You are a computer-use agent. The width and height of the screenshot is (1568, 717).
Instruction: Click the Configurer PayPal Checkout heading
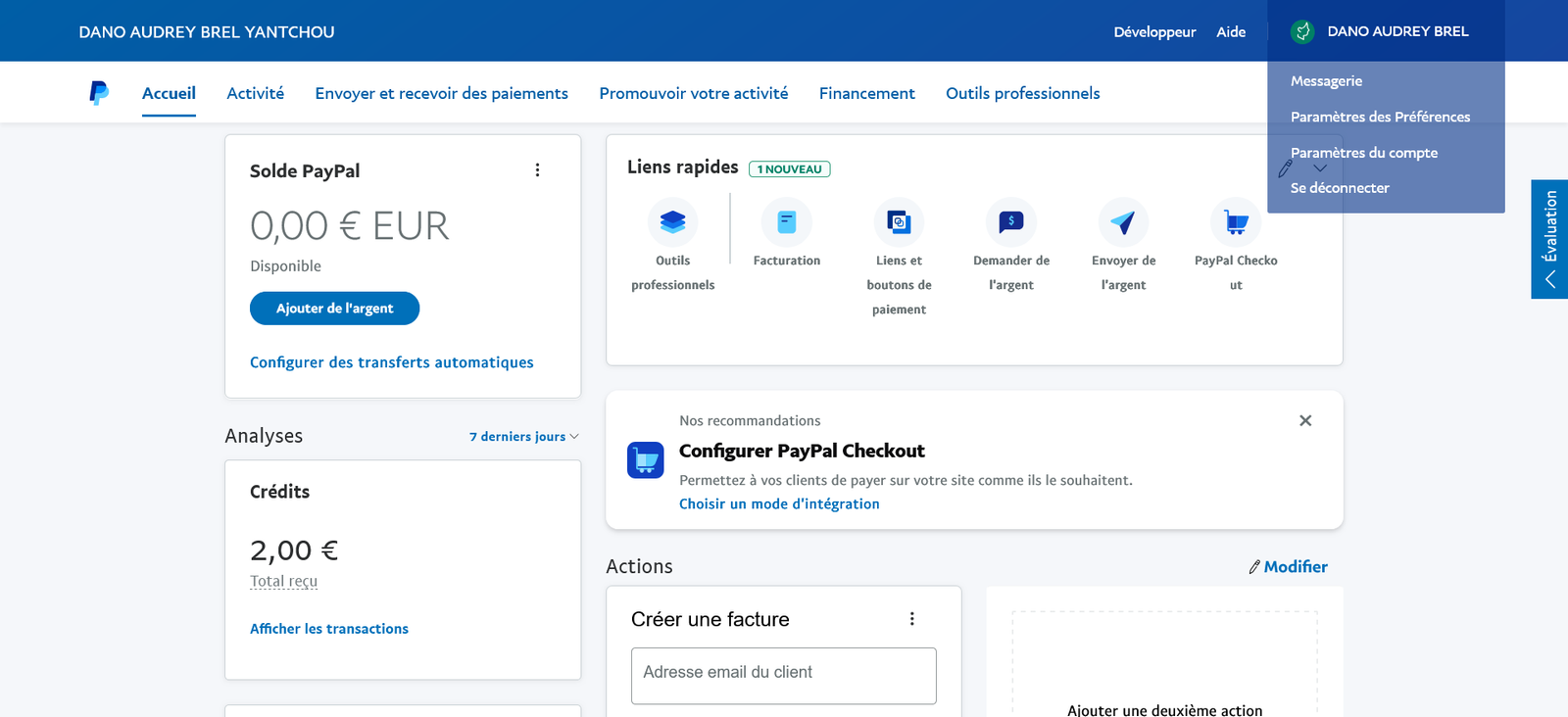802,451
